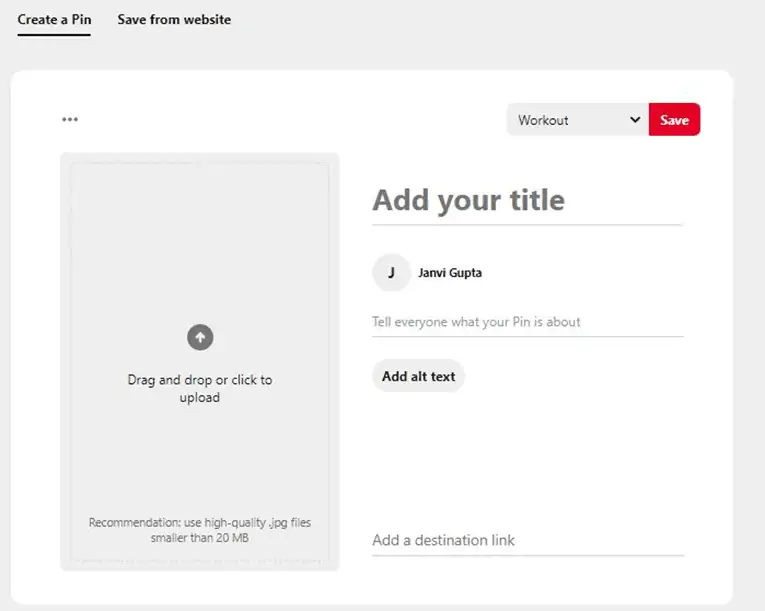Click the Add alt text button
Image resolution: width=765 pixels, height=611 pixels.
[x=418, y=377]
